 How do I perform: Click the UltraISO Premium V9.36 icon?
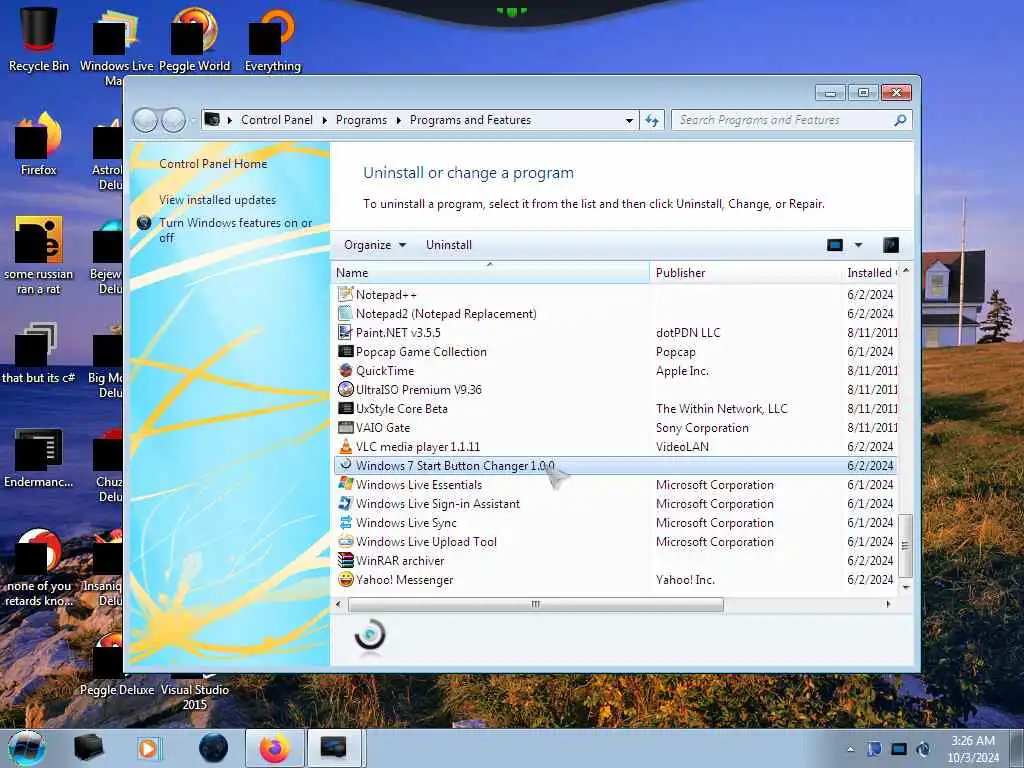point(345,389)
